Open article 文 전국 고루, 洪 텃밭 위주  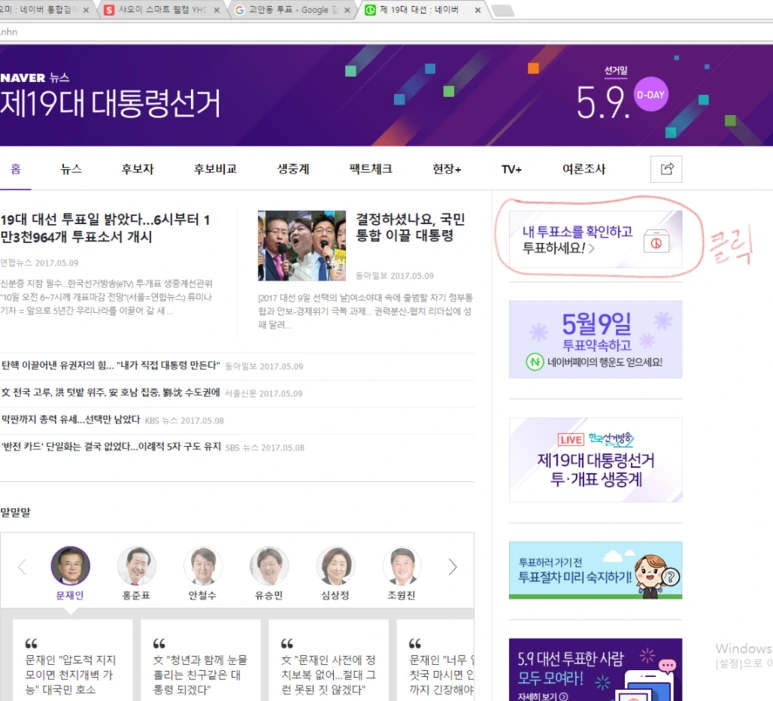(110, 392)
